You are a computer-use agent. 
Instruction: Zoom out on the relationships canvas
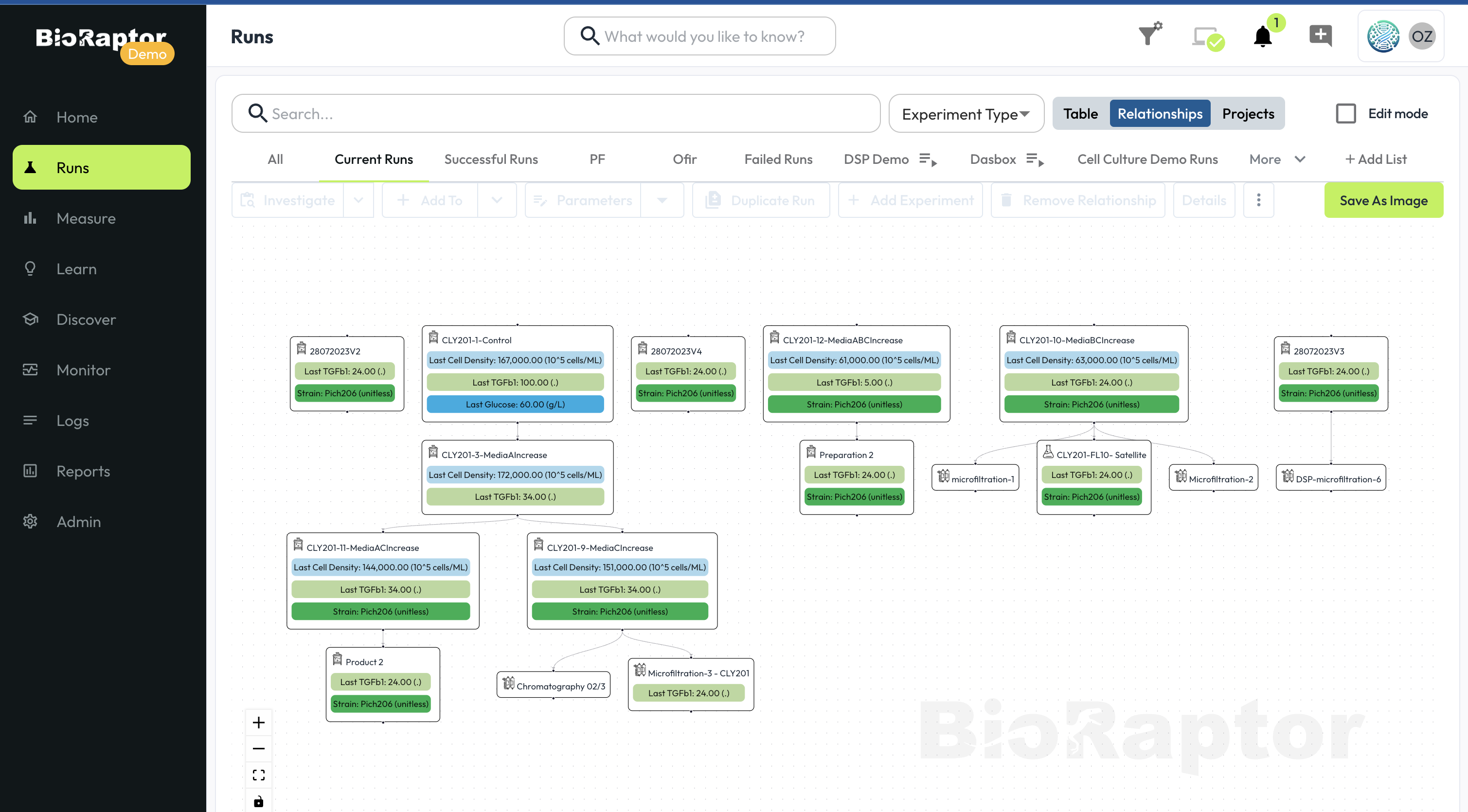[258, 749]
